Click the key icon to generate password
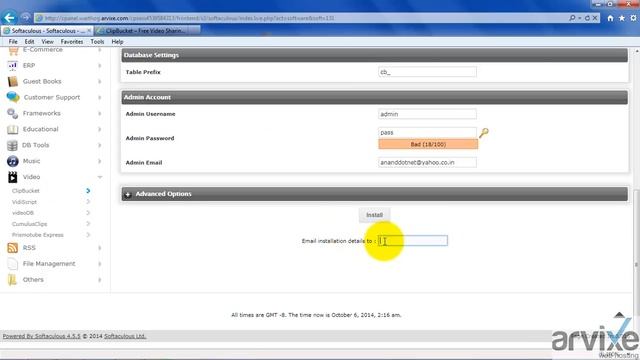This screenshot has width=640, height=360. 484,133
